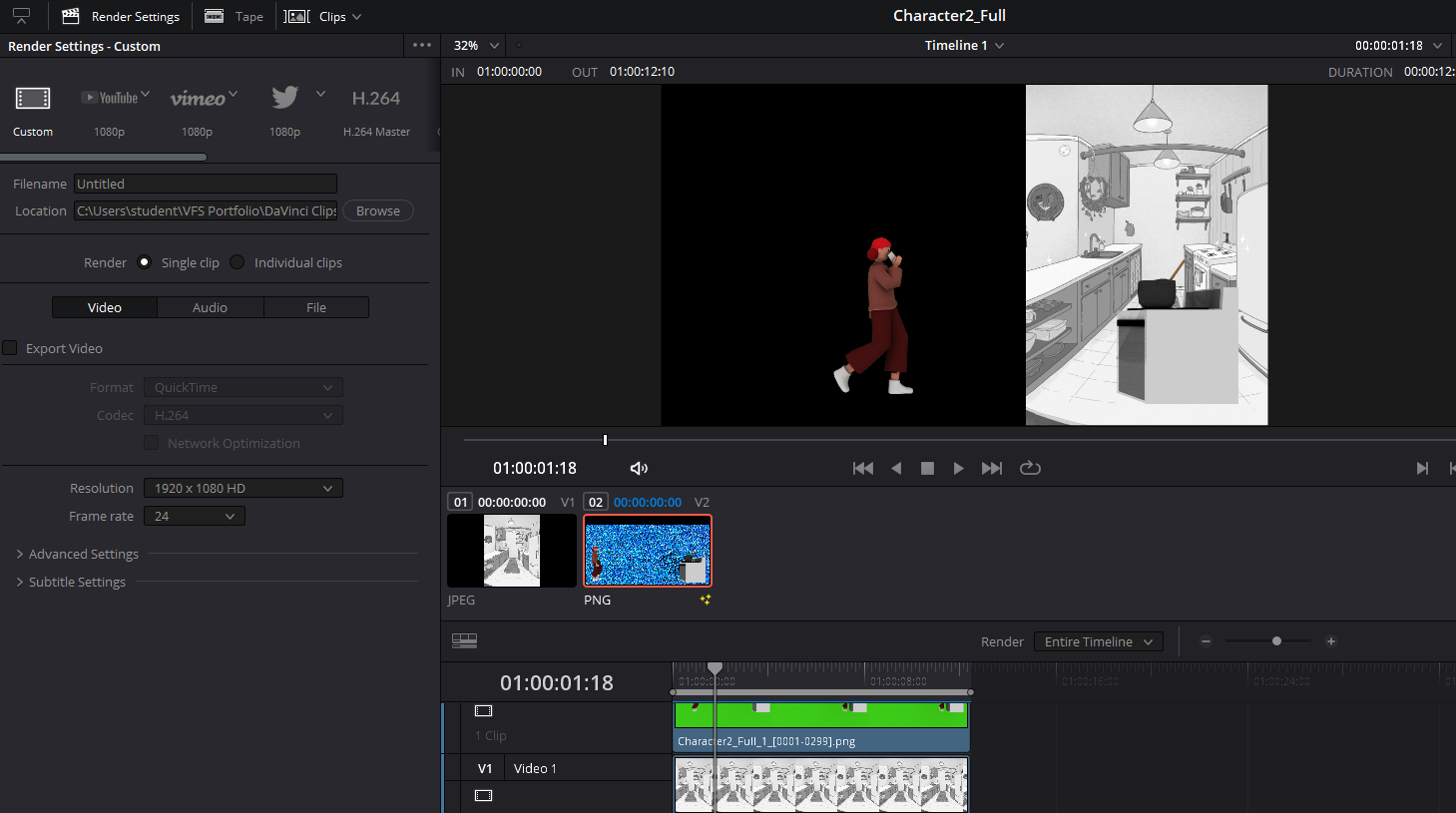This screenshot has width=1456, height=813.
Task: Expand the Vimeo preset dropdown arrow
Action: [234, 94]
